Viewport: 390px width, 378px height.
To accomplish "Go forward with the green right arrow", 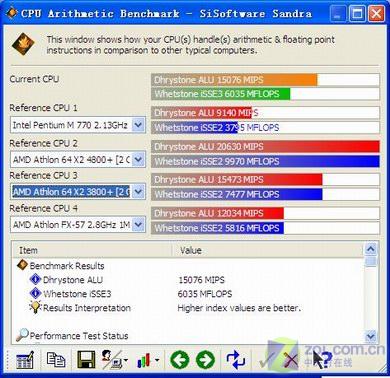I will point(205,360).
